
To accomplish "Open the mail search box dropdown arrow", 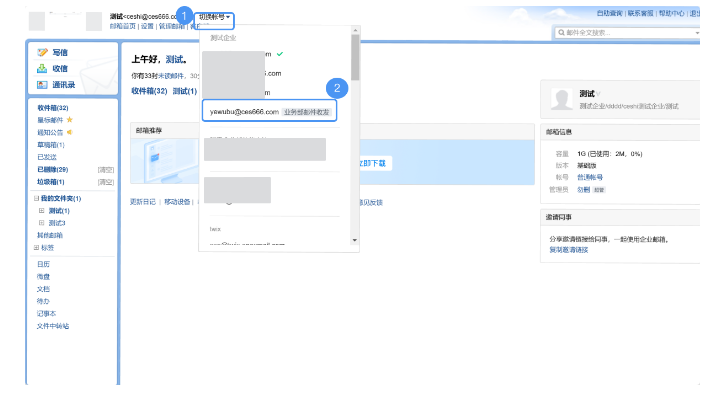I will click(697, 33).
